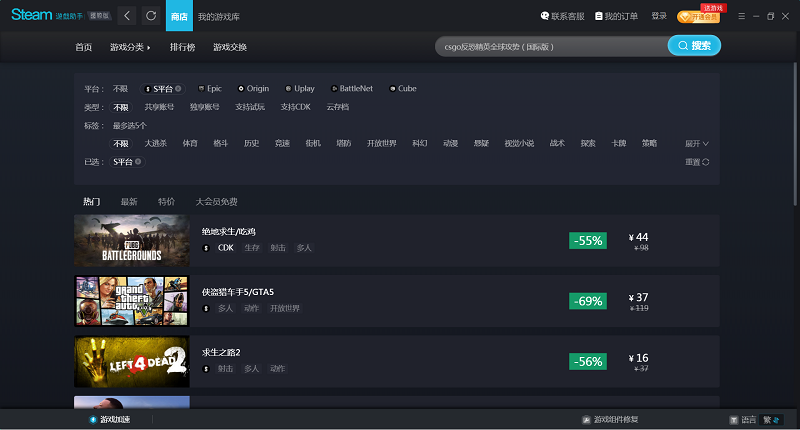The image size is (800, 430).
Task: Select 不限 in the 类型 type row
Action: pos(121,107)
